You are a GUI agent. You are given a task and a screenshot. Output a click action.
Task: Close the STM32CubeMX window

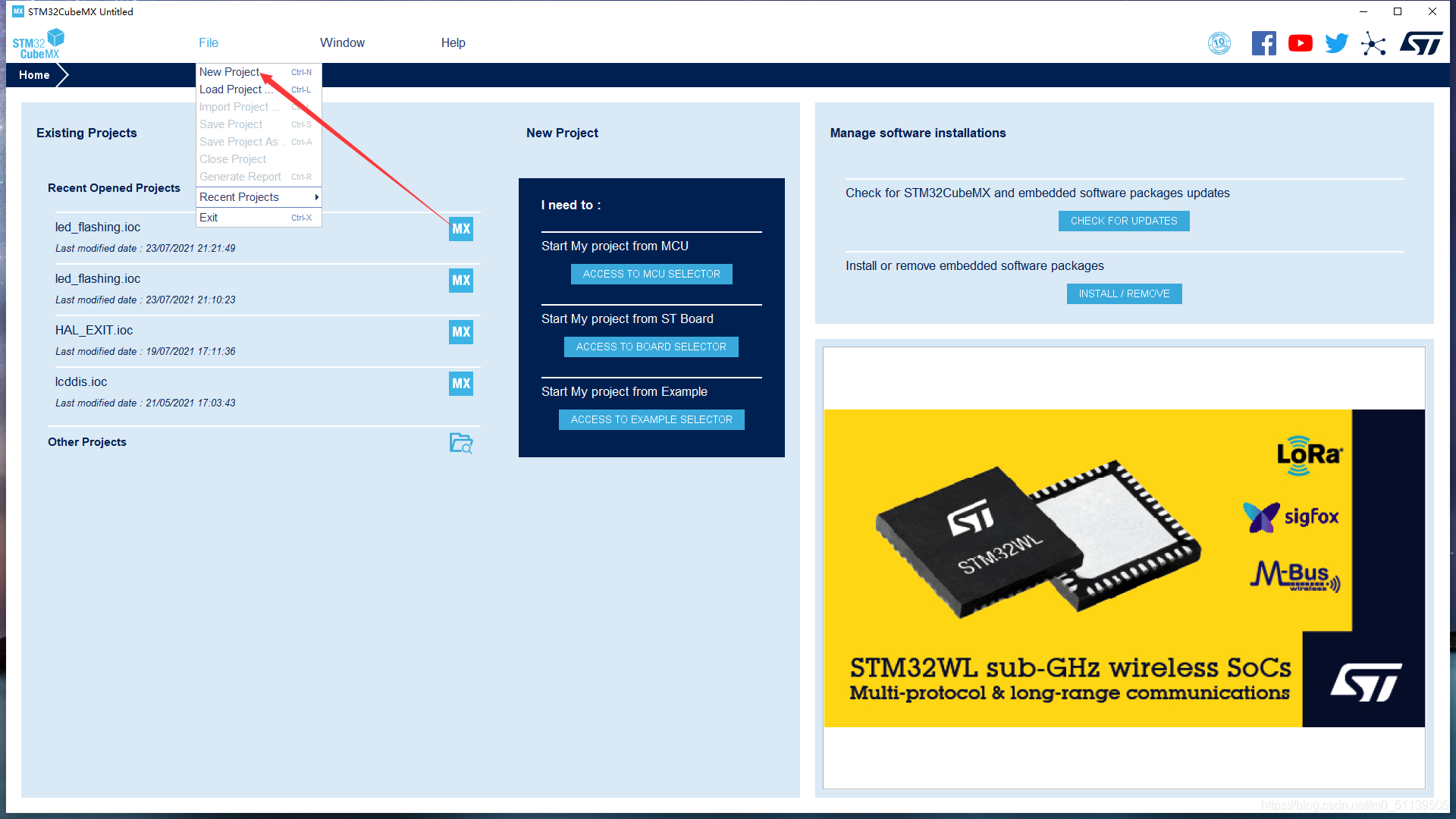(x=1432, y=11)
